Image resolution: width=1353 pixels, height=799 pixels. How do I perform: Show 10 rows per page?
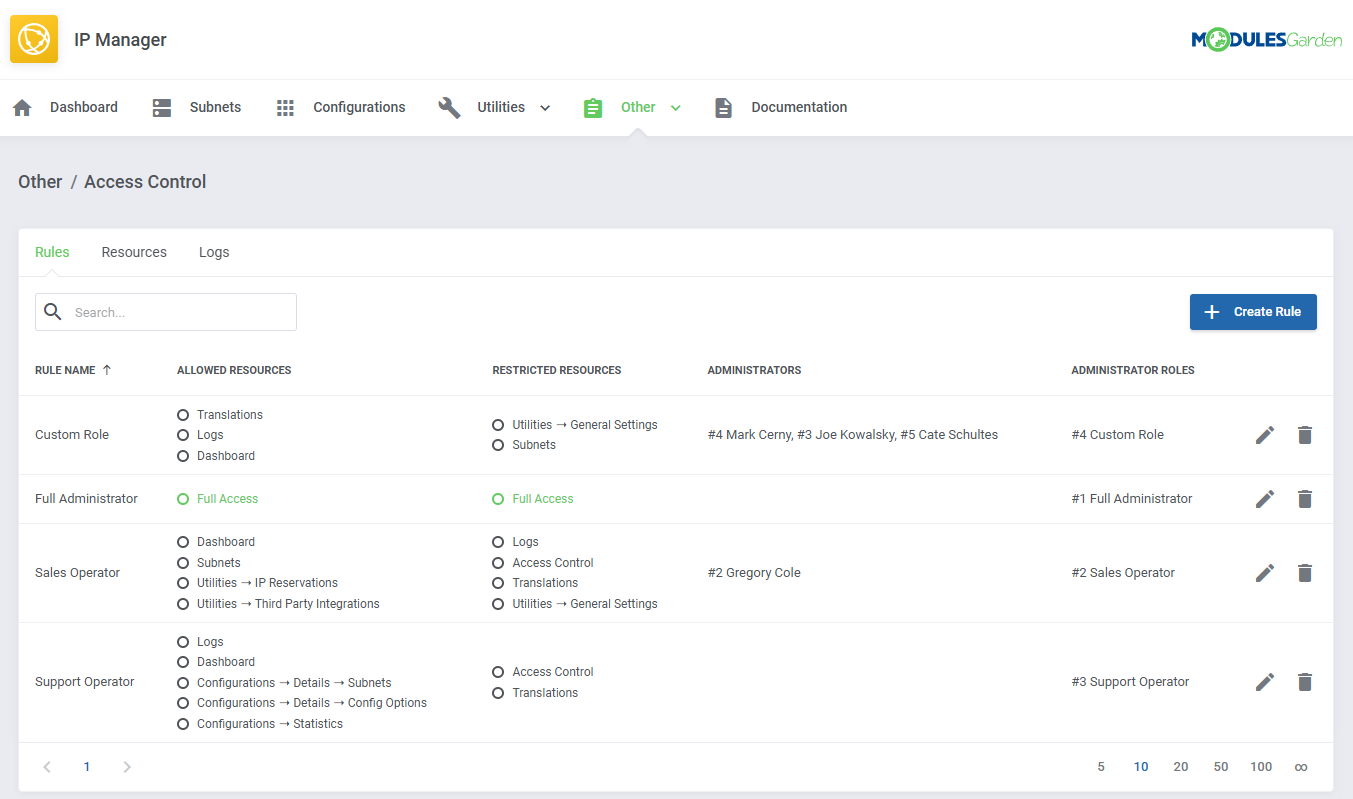[x=1141, y=767]
